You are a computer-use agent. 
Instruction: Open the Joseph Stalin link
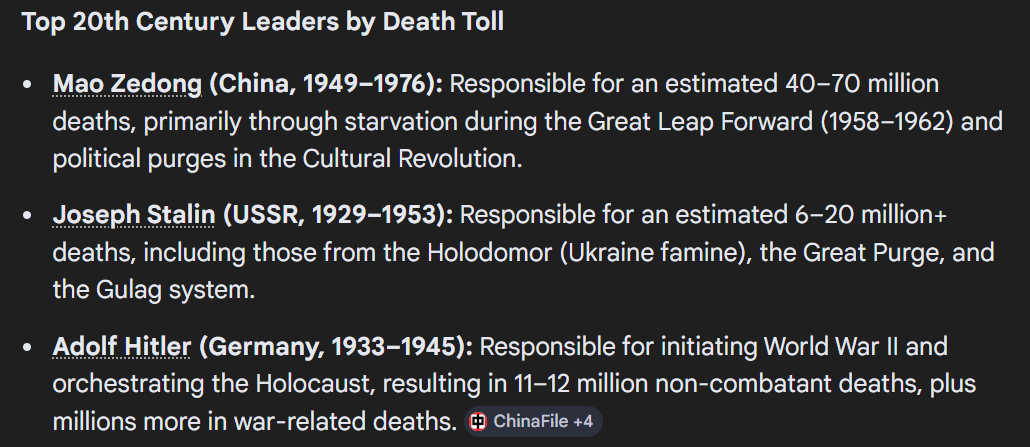click(x=133, y=215)
